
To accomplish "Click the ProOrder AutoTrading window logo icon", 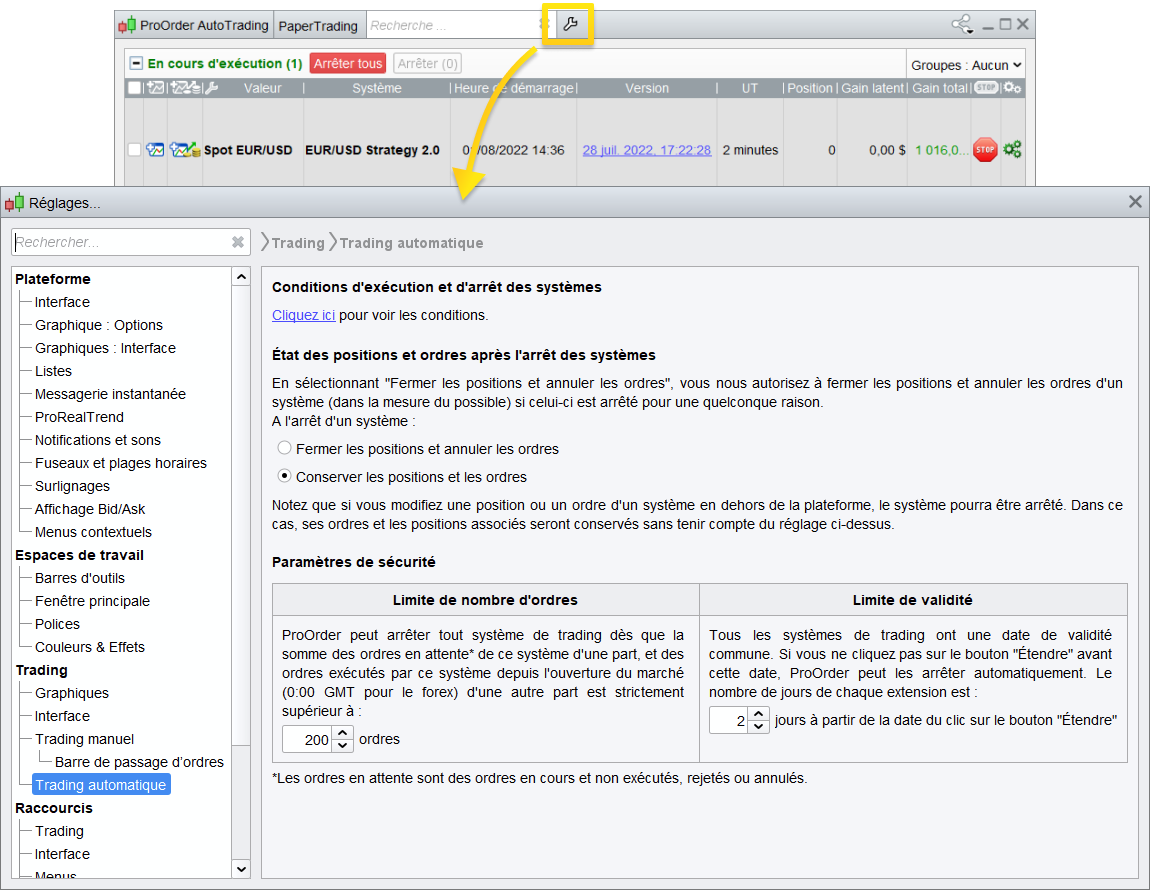I will pos(127,25).
